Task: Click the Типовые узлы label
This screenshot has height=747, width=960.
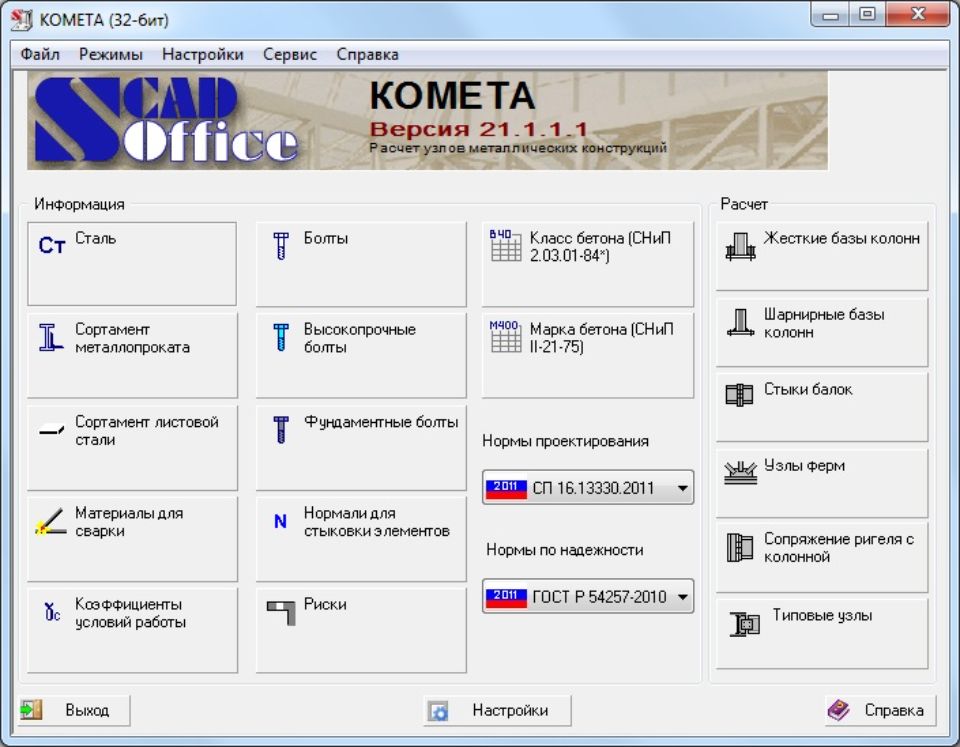Action: tap(822, 615)
